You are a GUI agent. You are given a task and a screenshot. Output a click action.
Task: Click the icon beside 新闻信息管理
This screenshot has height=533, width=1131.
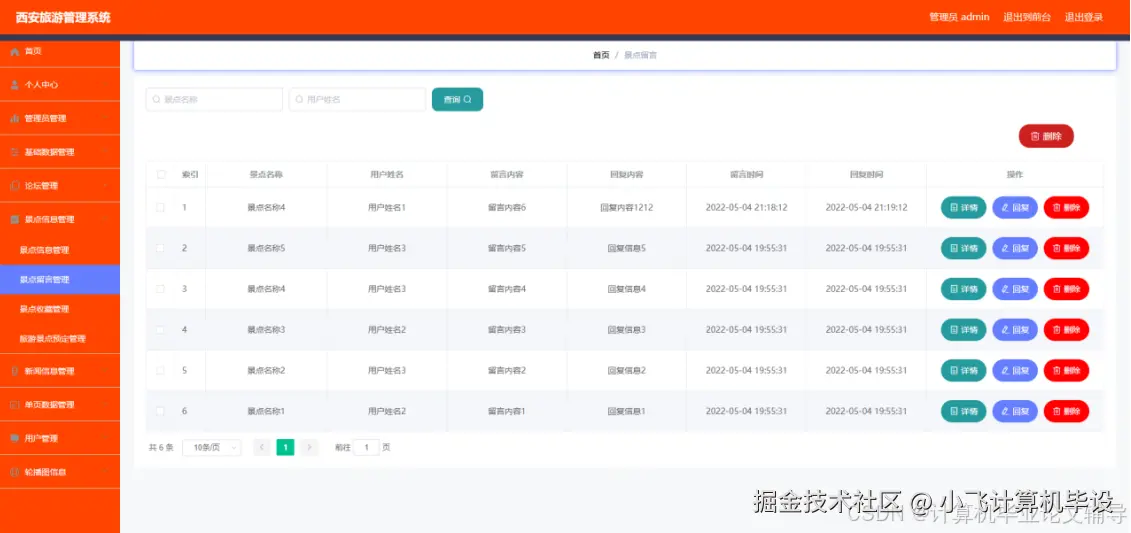(x=14, y=371)
